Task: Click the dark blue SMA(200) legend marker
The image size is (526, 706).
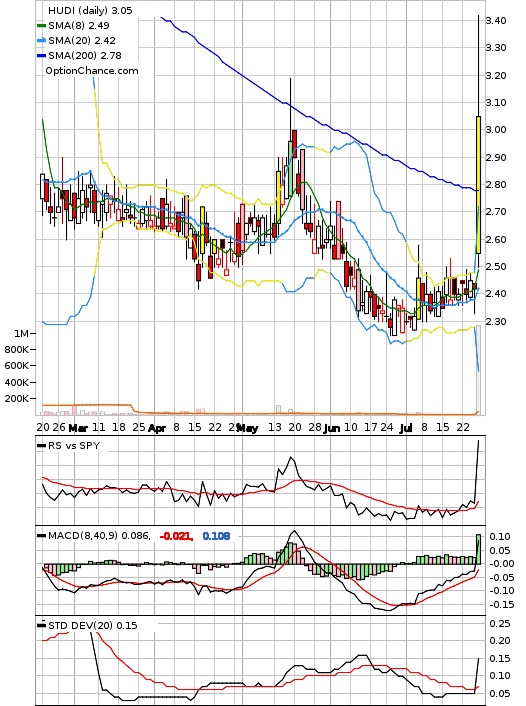Action: [x=41, y=56]
